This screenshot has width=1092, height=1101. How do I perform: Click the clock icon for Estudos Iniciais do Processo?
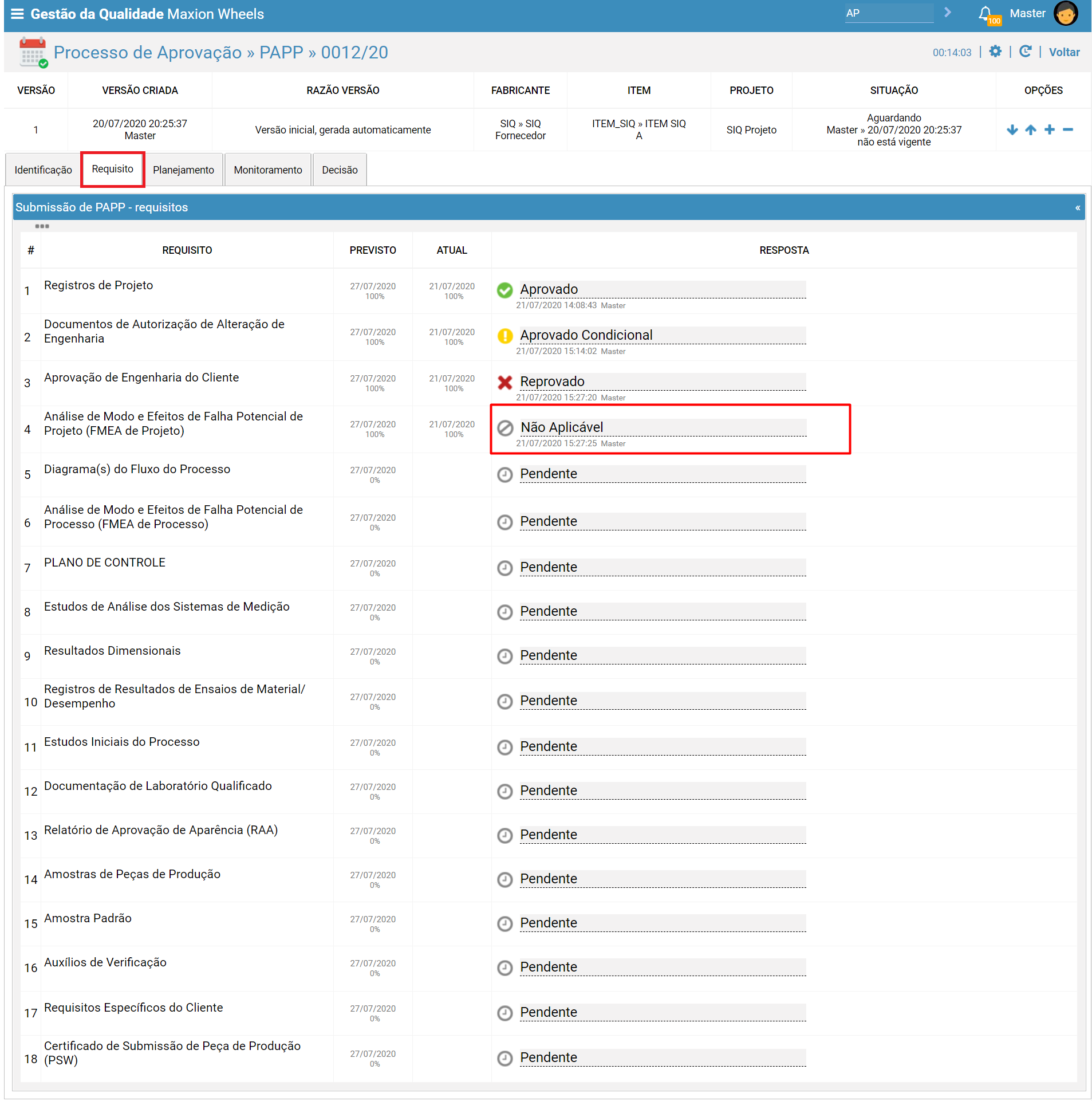pyautogui.click(x=504, y=748)
